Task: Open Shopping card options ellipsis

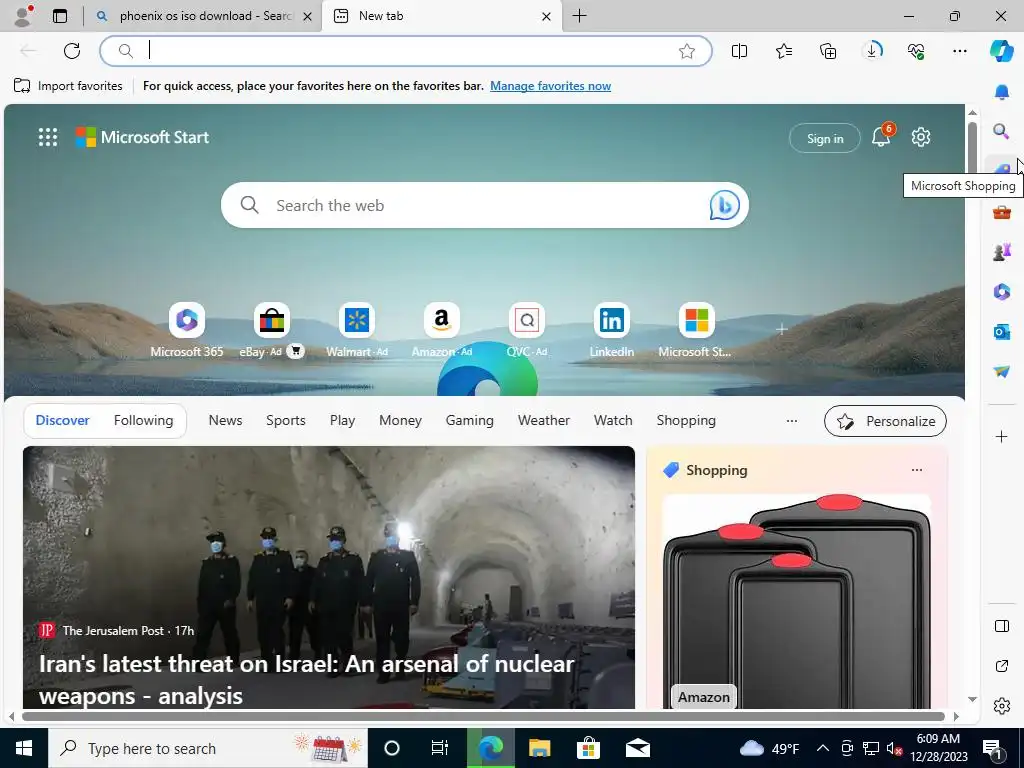Action: (916, 470)
